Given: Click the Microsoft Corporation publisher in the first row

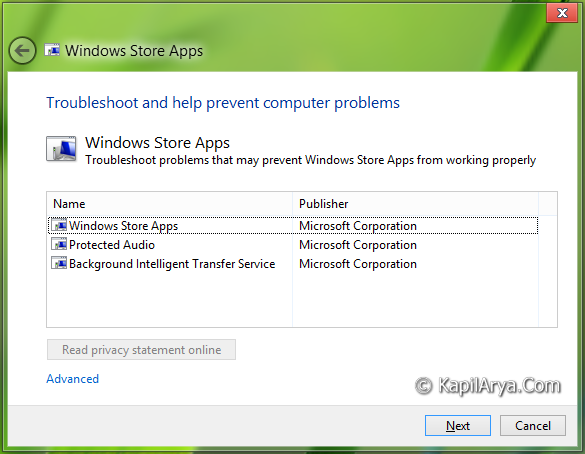Looking at the screenshot, I should [x=358, y=226].
